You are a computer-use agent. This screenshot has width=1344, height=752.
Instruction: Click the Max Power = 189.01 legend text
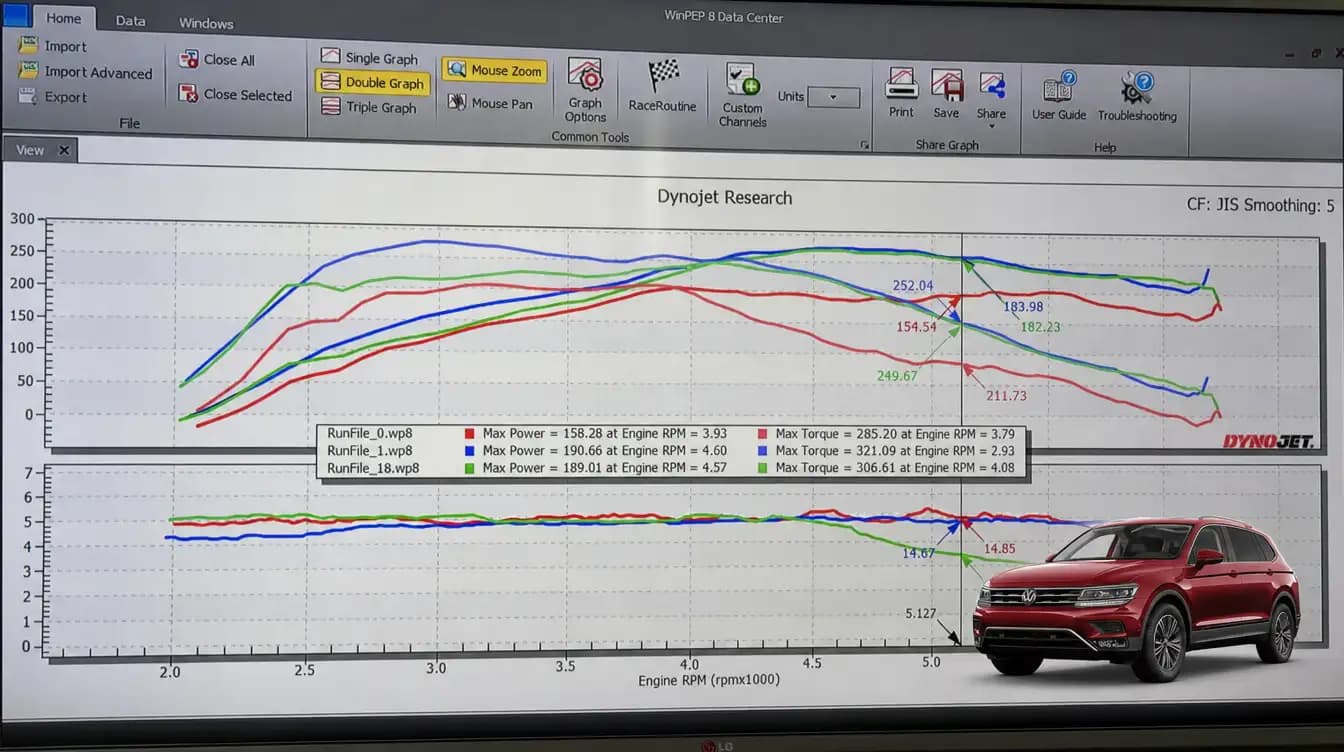click(x=605, y=467)
